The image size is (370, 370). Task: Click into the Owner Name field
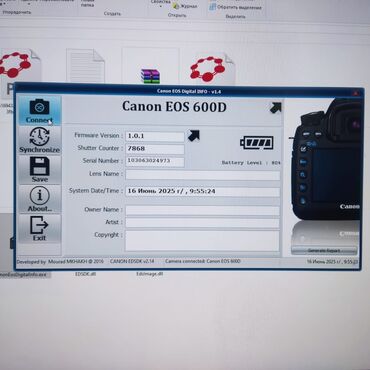pyautogui.click(x=203, y=210)
